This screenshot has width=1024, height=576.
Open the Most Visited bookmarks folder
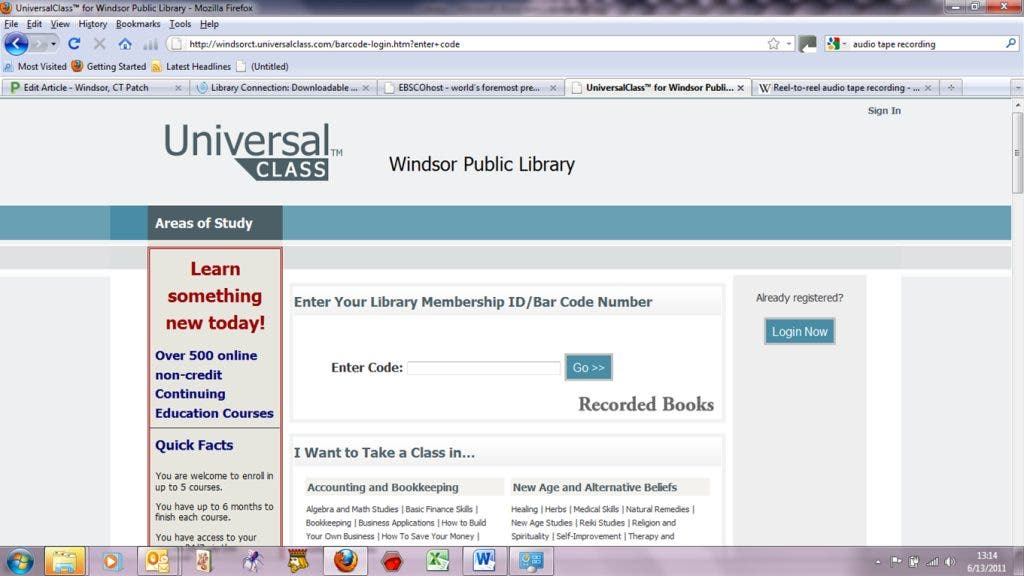coord(35,67)
